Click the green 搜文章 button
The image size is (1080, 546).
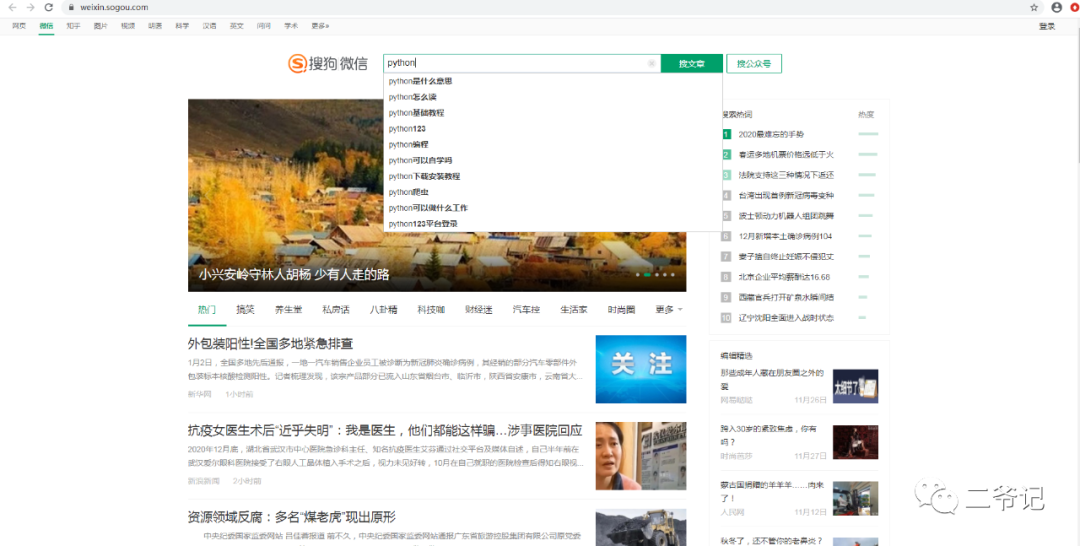(692, 63)
